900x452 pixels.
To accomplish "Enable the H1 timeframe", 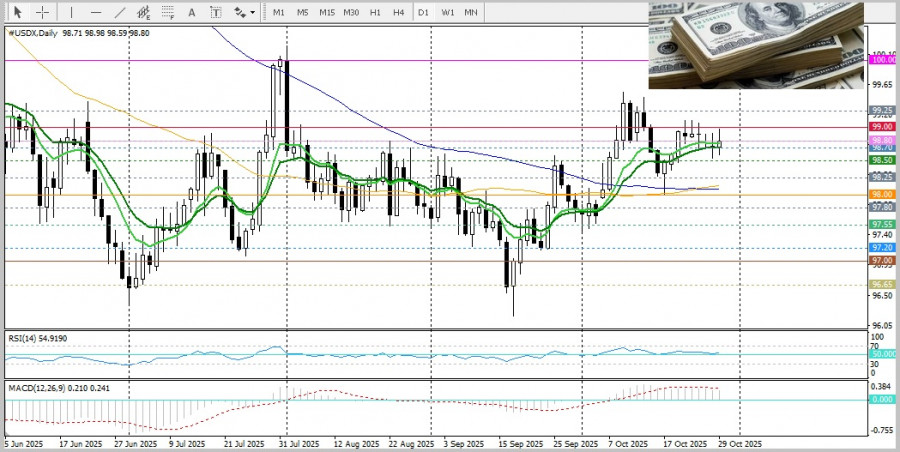I will (375, 12).
